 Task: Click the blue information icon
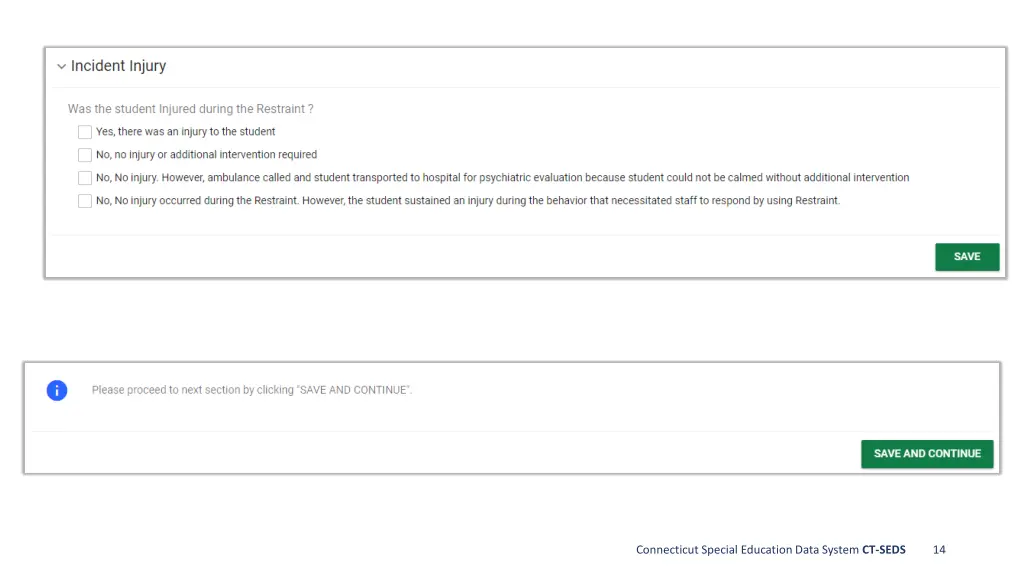coord(57,391)
